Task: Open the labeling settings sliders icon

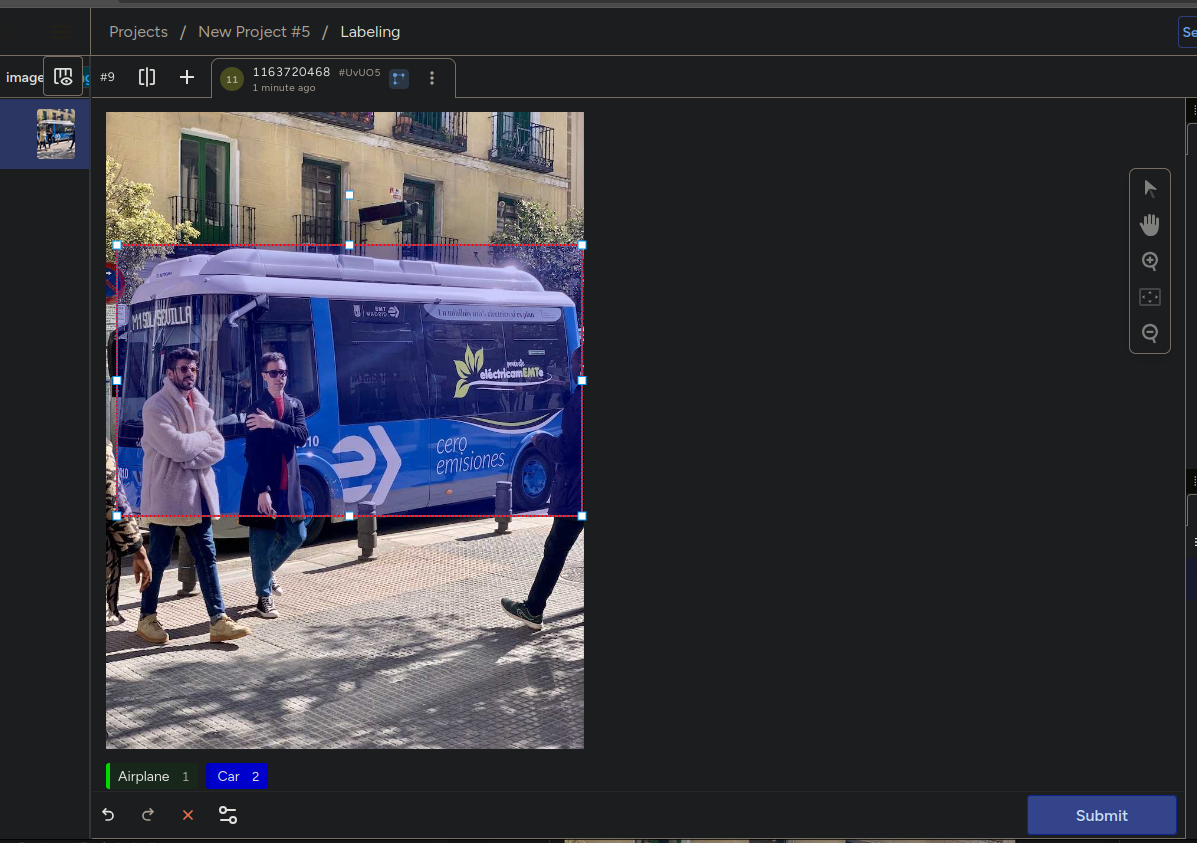Action: pyautogui.click(x=227, y=815)
